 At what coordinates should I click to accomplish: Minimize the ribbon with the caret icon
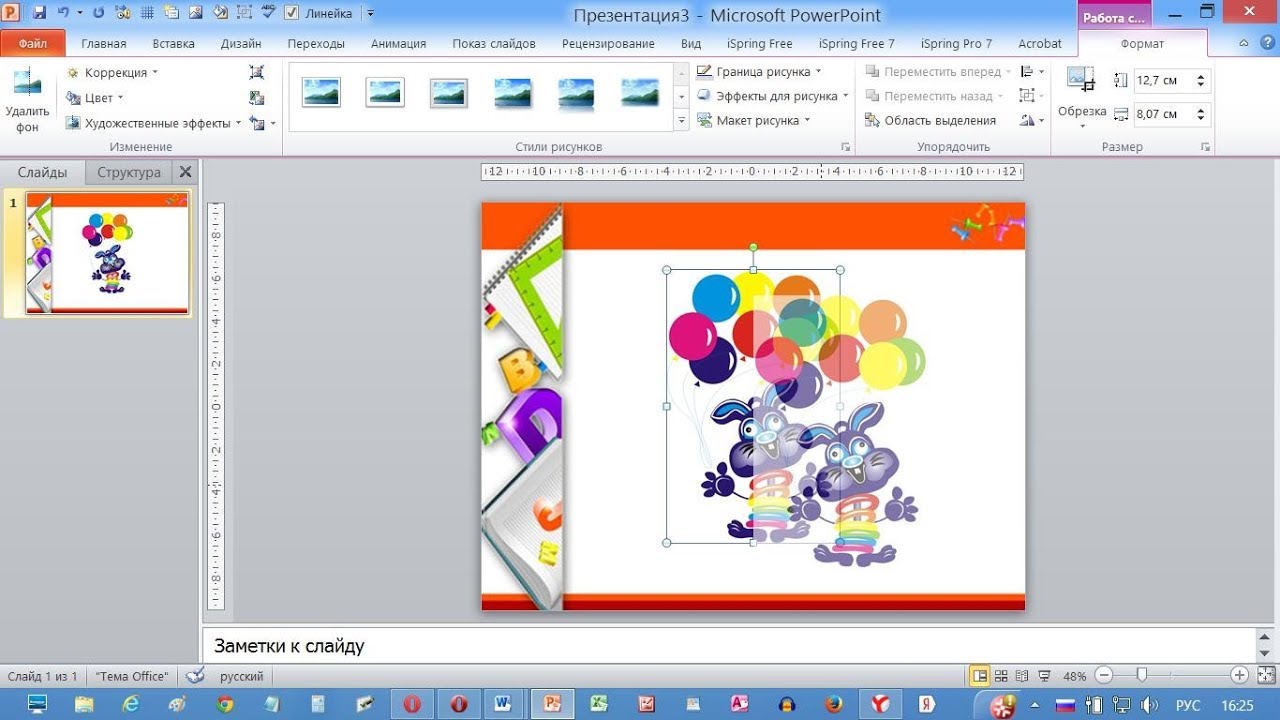tap(1244, 43)
